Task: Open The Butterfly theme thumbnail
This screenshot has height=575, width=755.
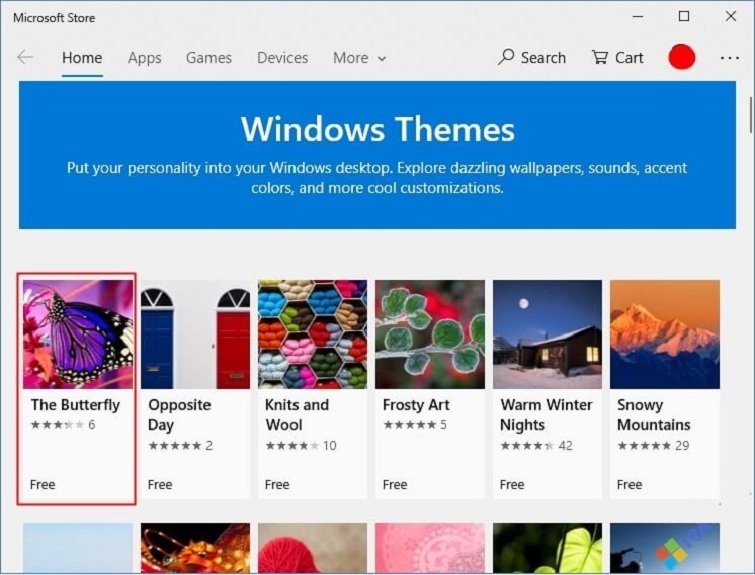Action: click(x=78, y=334)
